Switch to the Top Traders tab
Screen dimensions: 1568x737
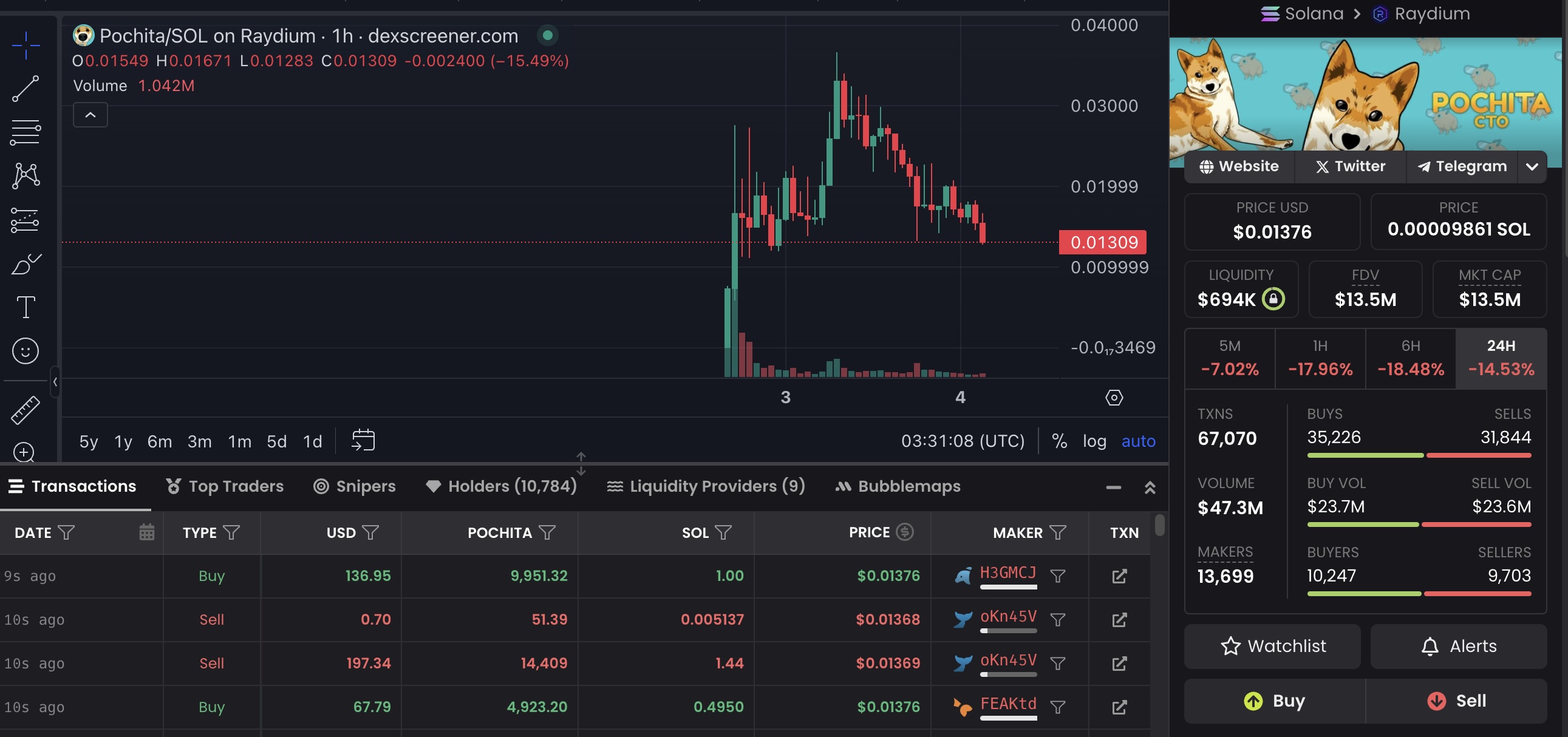point(225,486)
